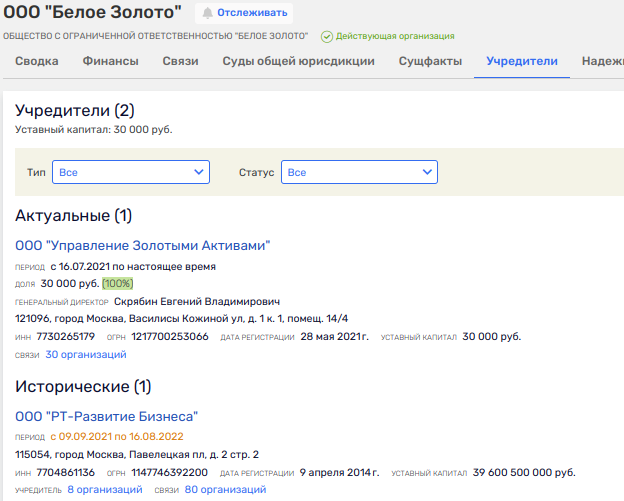Click OGRN value 1147746392200

pyautogui.click(x=170, y=472)
